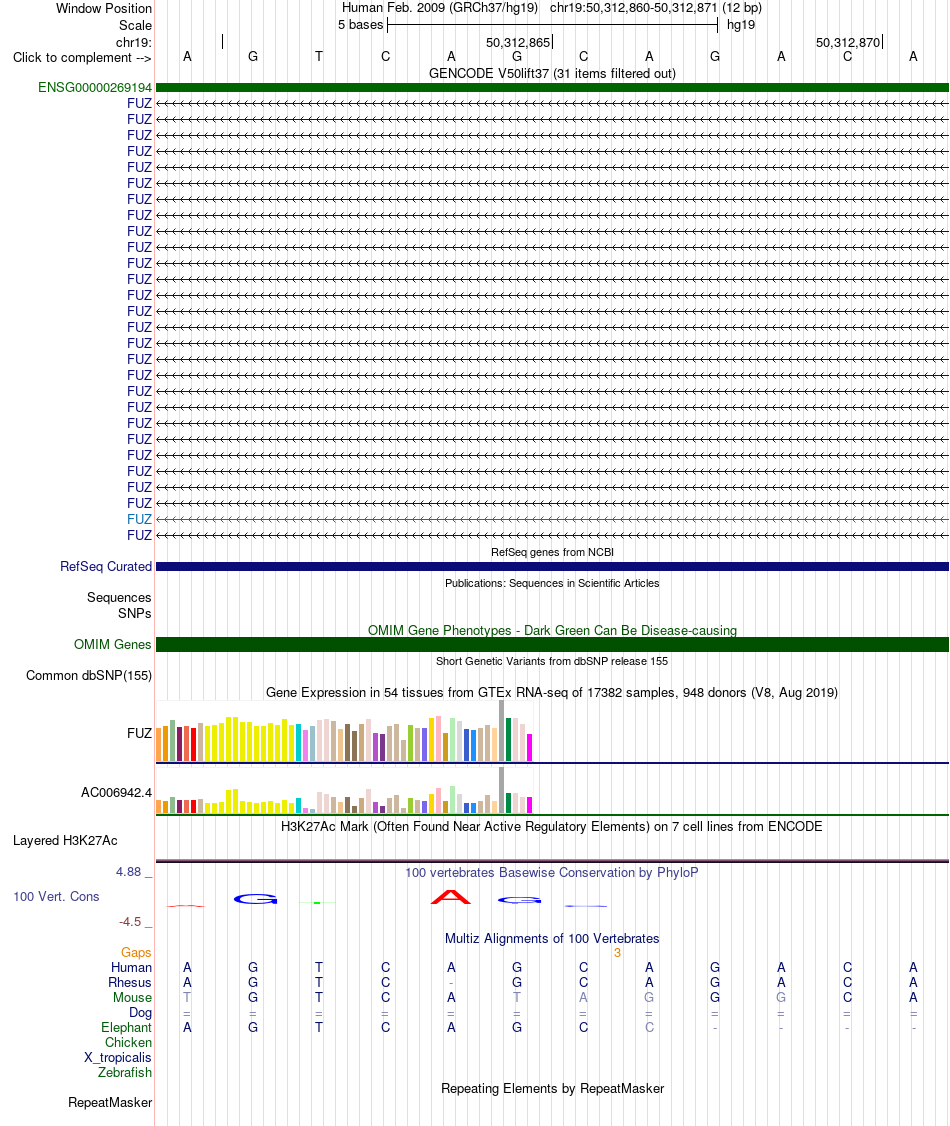Click the 'chr19:' base position label

134,42
